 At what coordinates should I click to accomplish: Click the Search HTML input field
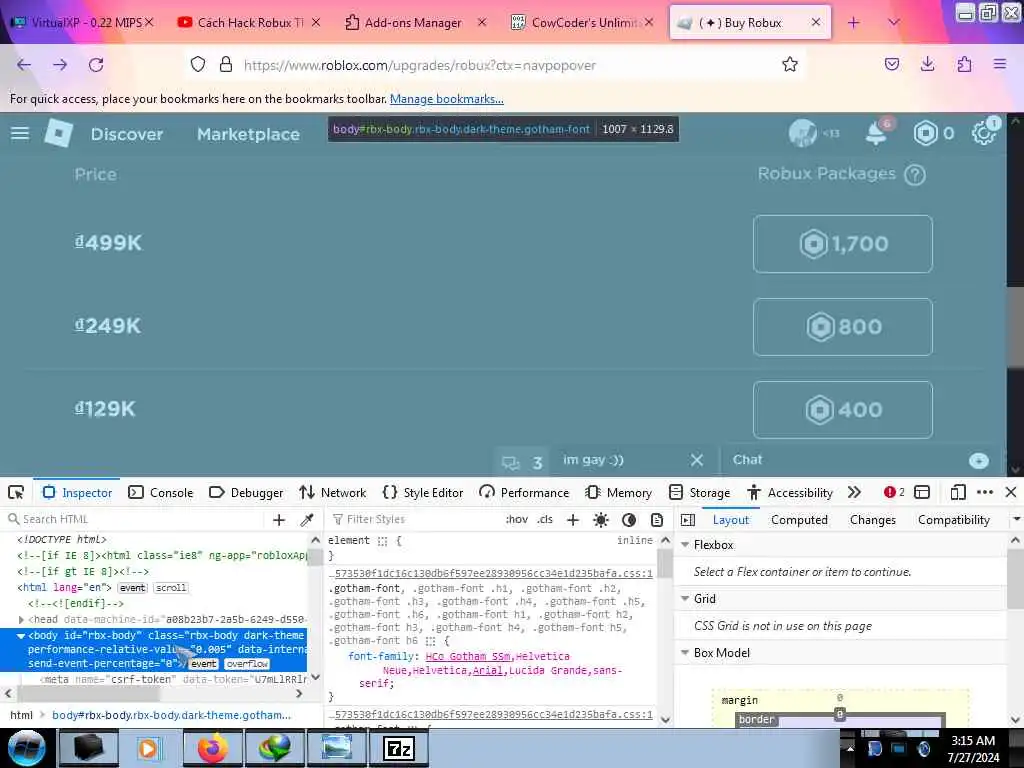pyautogui.click(x=136, y=519)
